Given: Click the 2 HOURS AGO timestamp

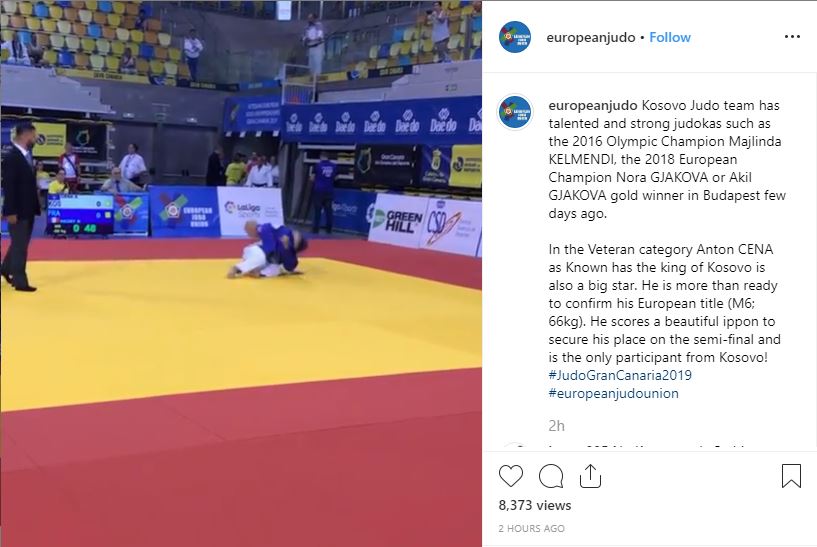Looking at the screenshot, I should (x=531, y=528).
